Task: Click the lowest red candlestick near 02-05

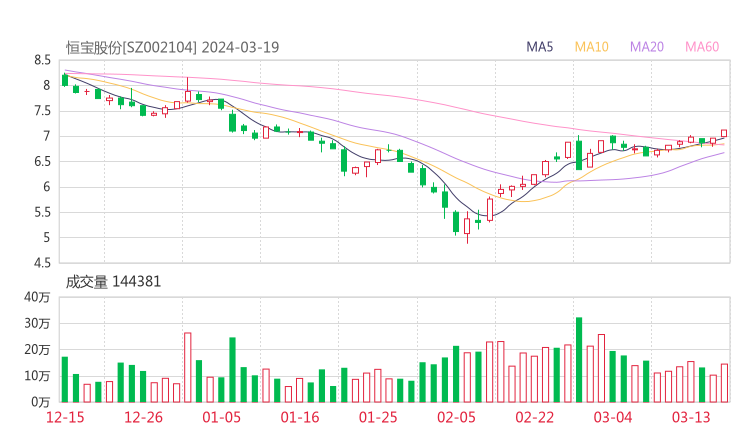Action: pos(467,227)
